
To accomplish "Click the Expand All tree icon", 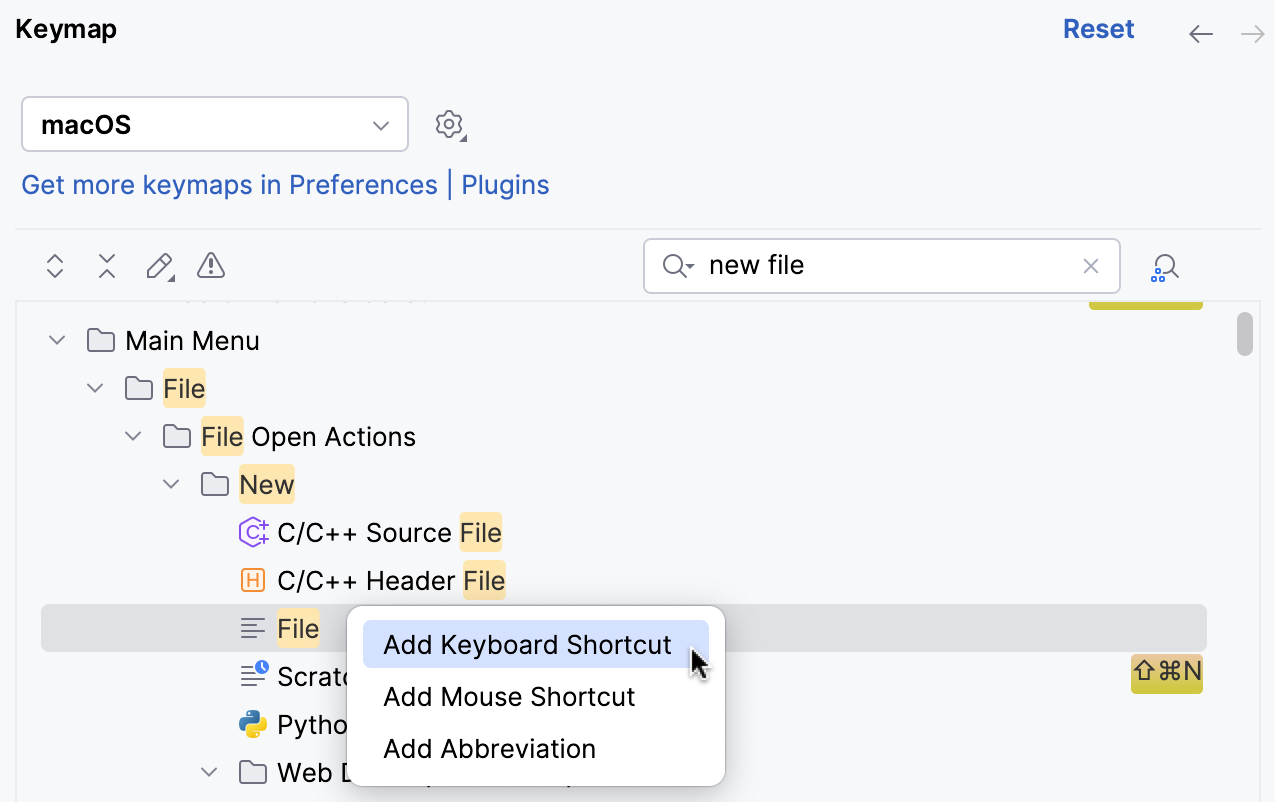I will pos(54,266).
